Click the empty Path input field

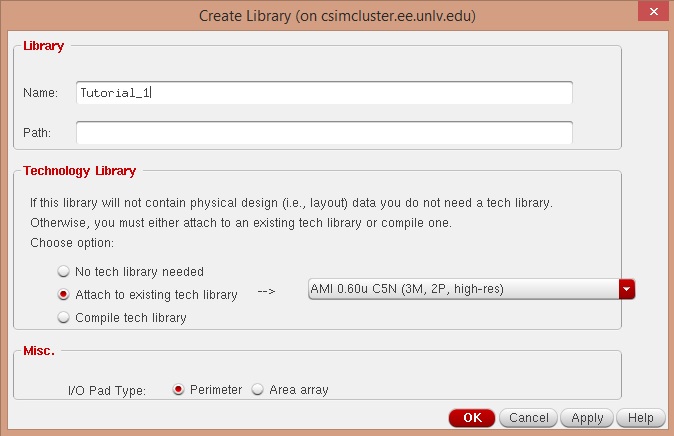click(x=323, y=132)
